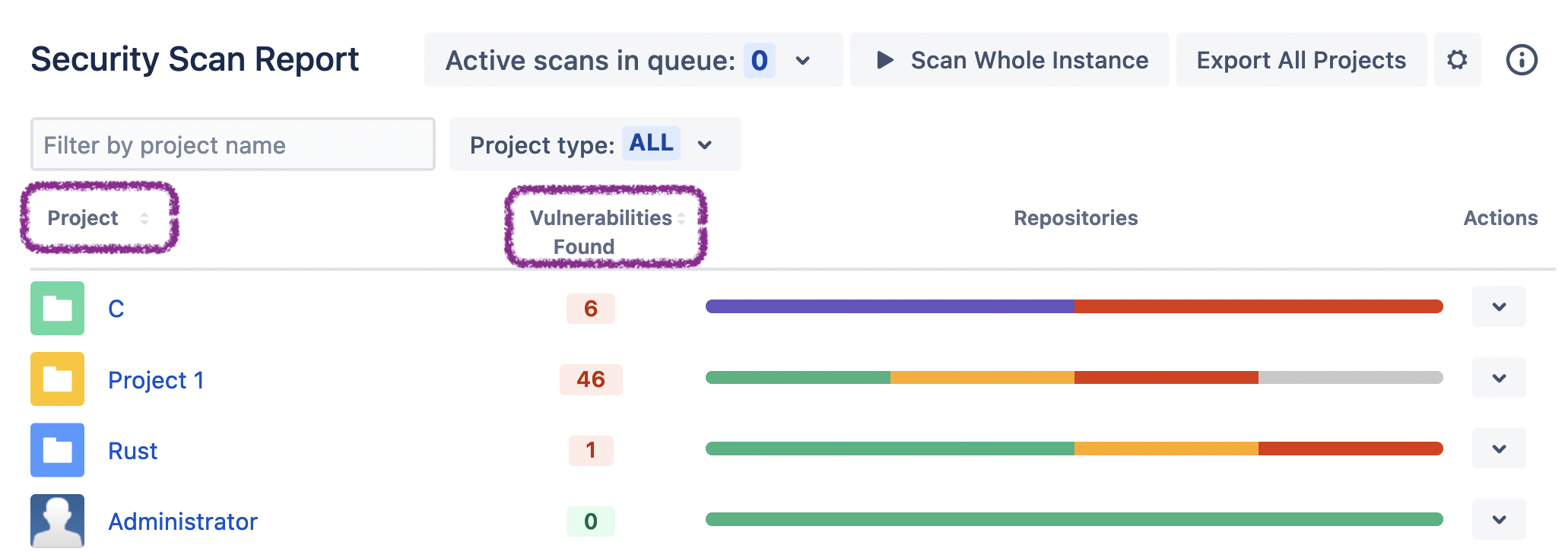Open the Administrator project link
Screen dimensions: 1568x558
tap(183, 522)
